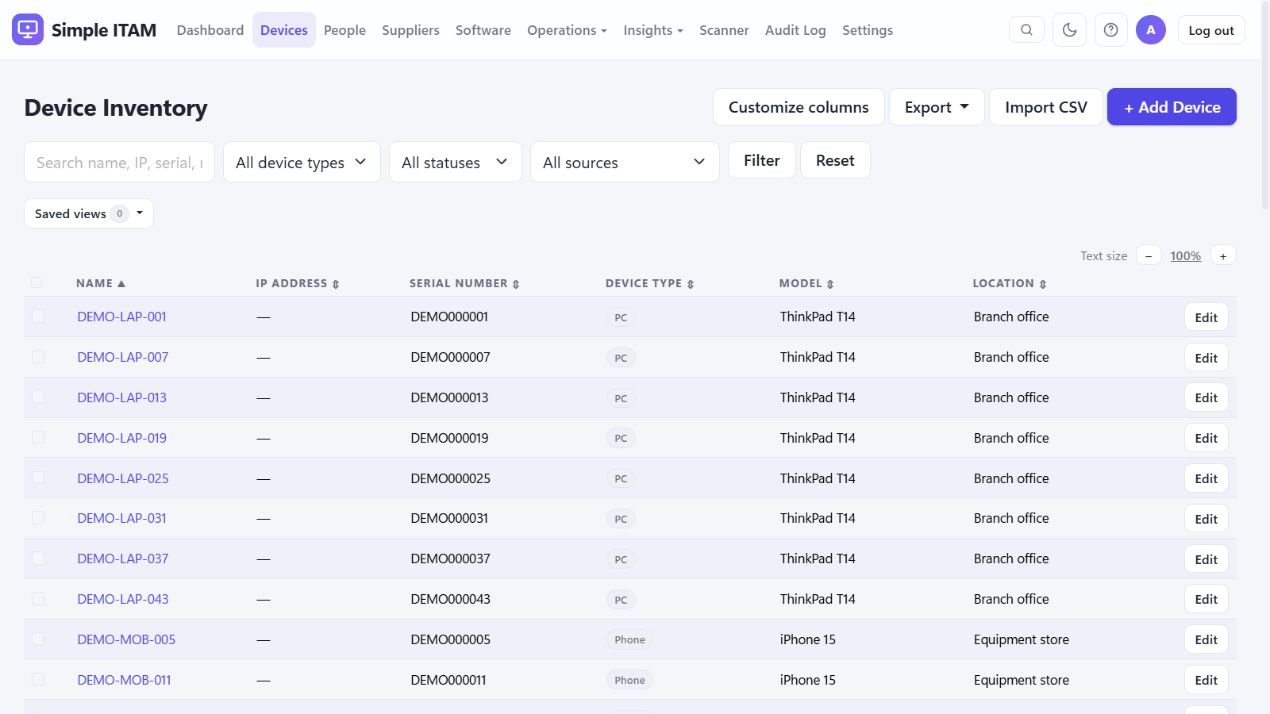
Task: Click Equipment store in DEMO-MOB-005 row
Action: 1021,639
